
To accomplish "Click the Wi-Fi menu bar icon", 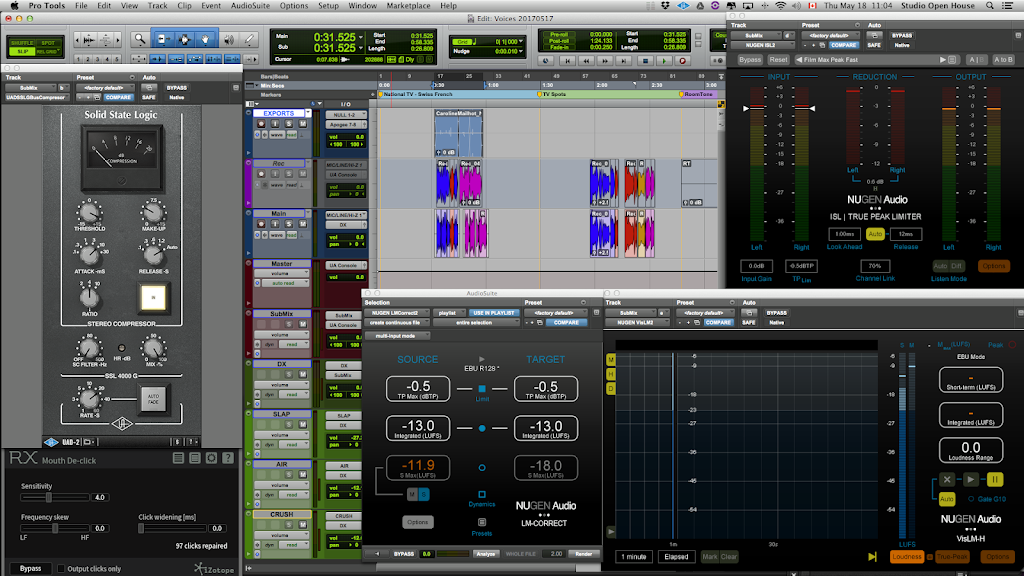I will coord(780,6).
